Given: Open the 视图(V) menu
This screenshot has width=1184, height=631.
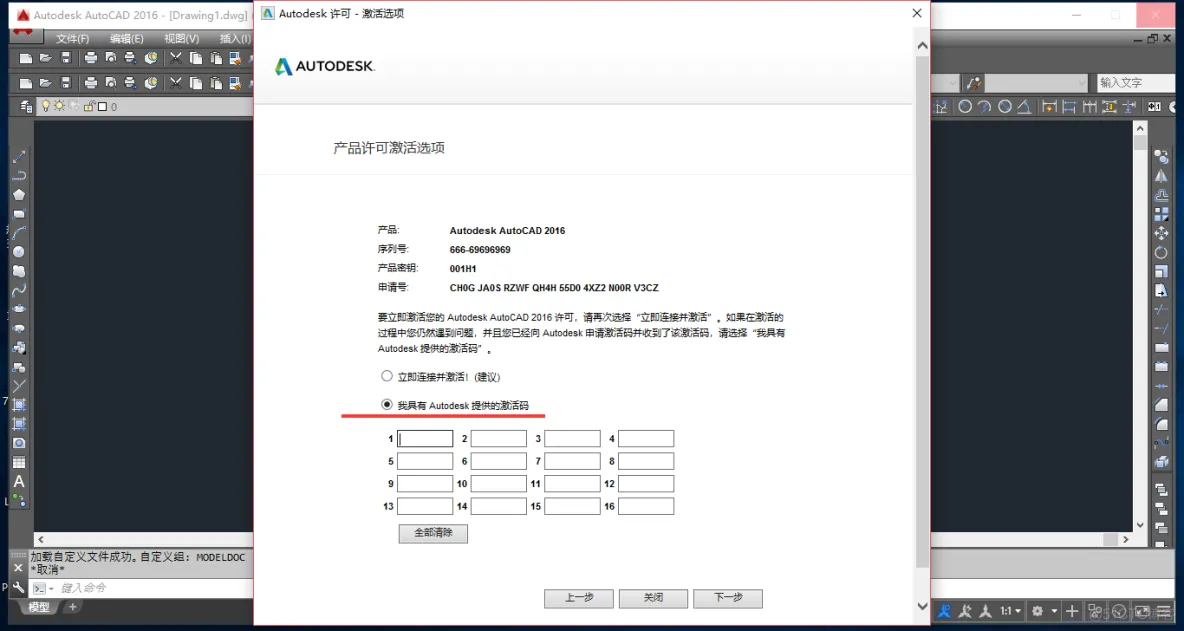Looking at the screenshot, I should coord(181,38).
